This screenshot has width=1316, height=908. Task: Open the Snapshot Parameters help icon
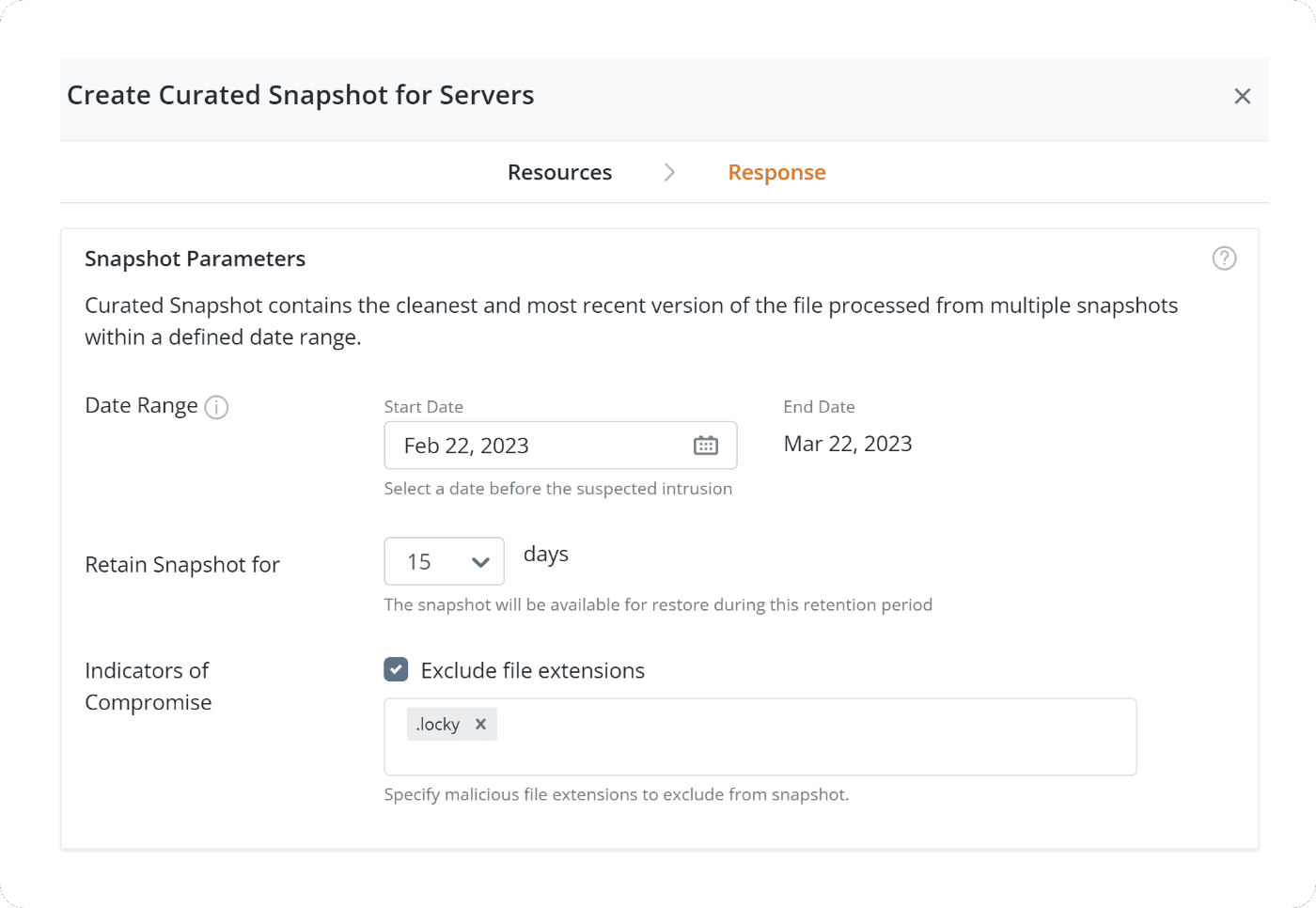pos(1223,258)
